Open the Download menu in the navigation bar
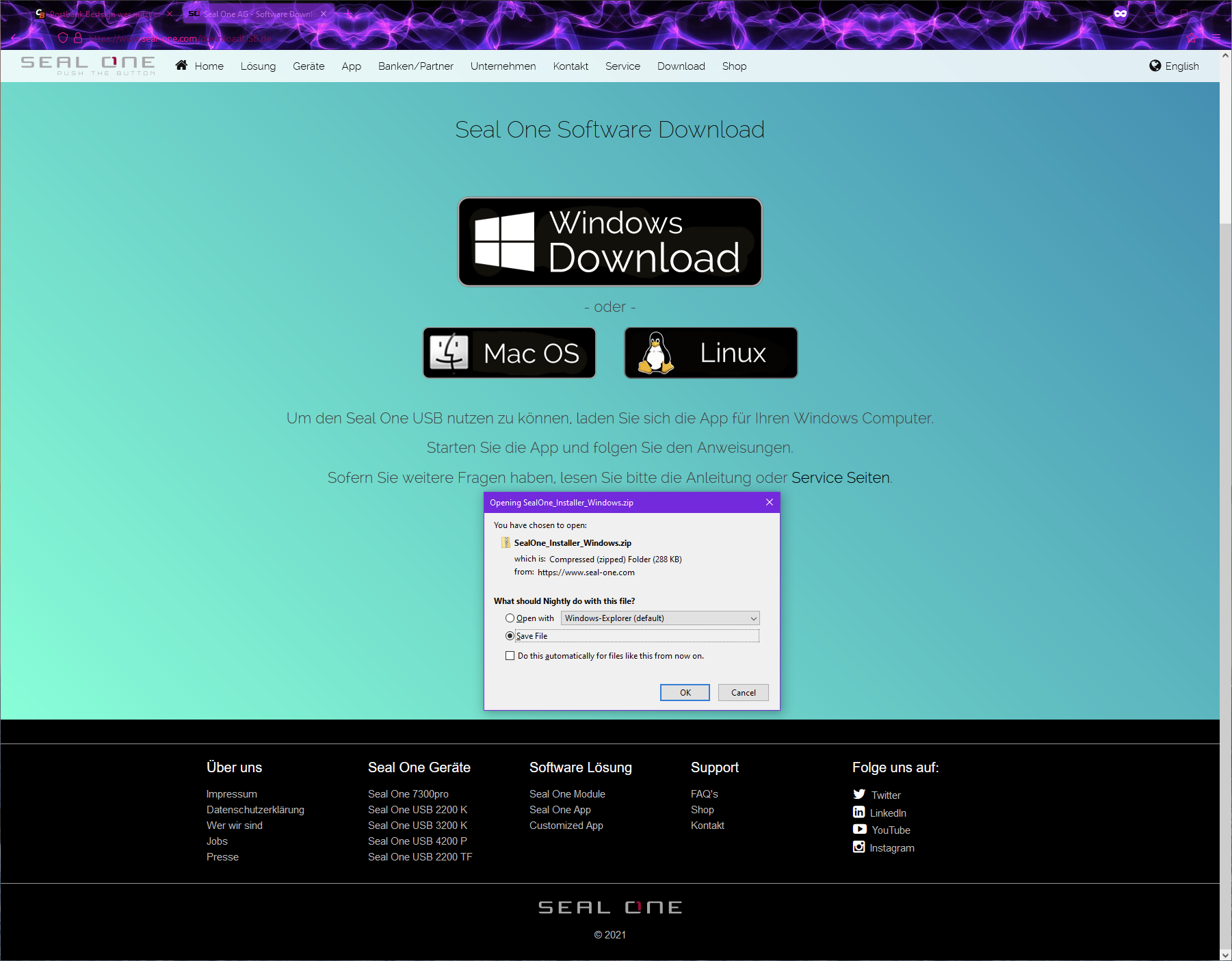This screenshot has height=961, width=1232. click(x=681, y=66)
